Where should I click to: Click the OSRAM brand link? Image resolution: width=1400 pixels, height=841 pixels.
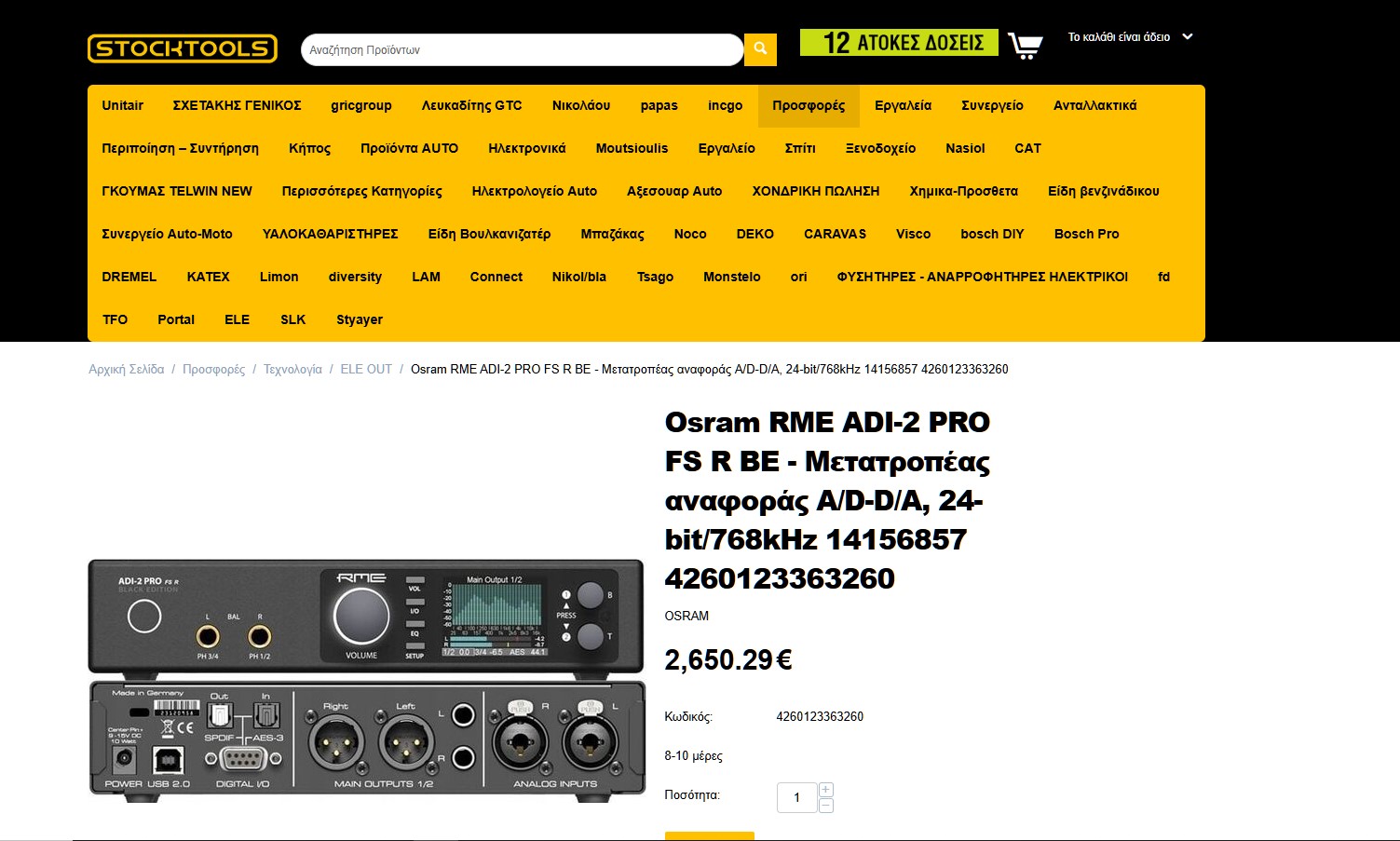[686, 616]
